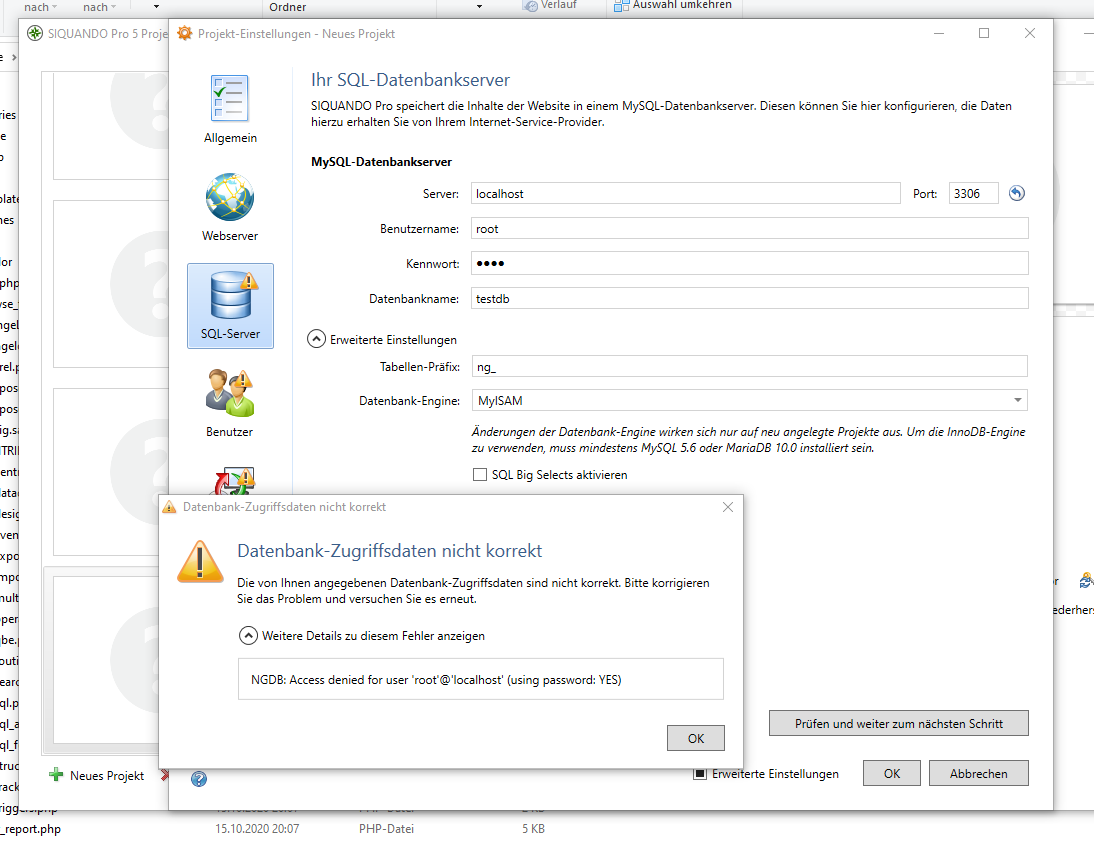The width and height of the screenshot is (1094, 842).
Task: Click the Verlauf icon in Explorer ribbon
Action: tap(530, 6)
